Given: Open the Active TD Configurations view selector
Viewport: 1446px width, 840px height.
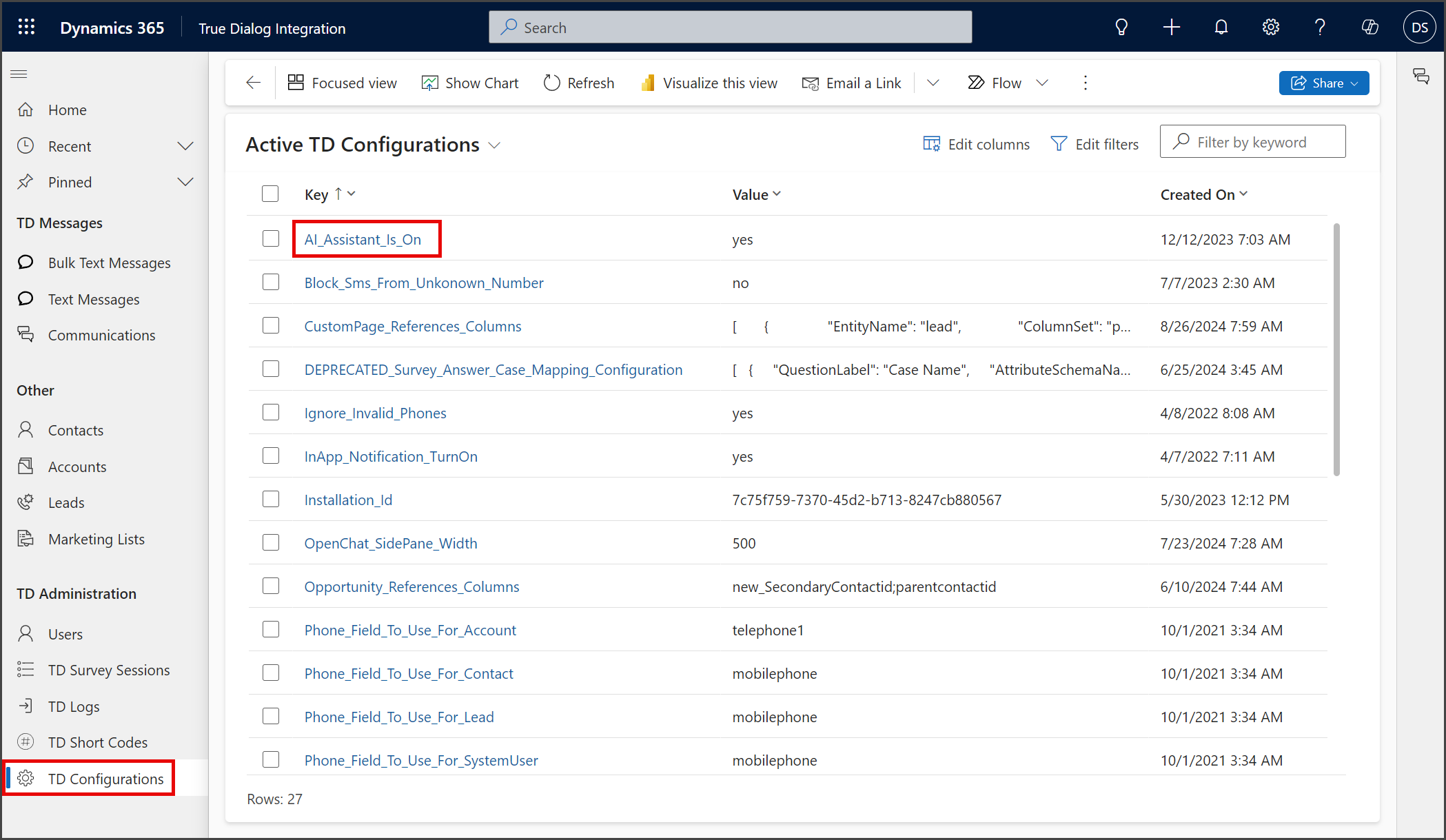Looking at the screenshot, I should click(x=494, y=145).
